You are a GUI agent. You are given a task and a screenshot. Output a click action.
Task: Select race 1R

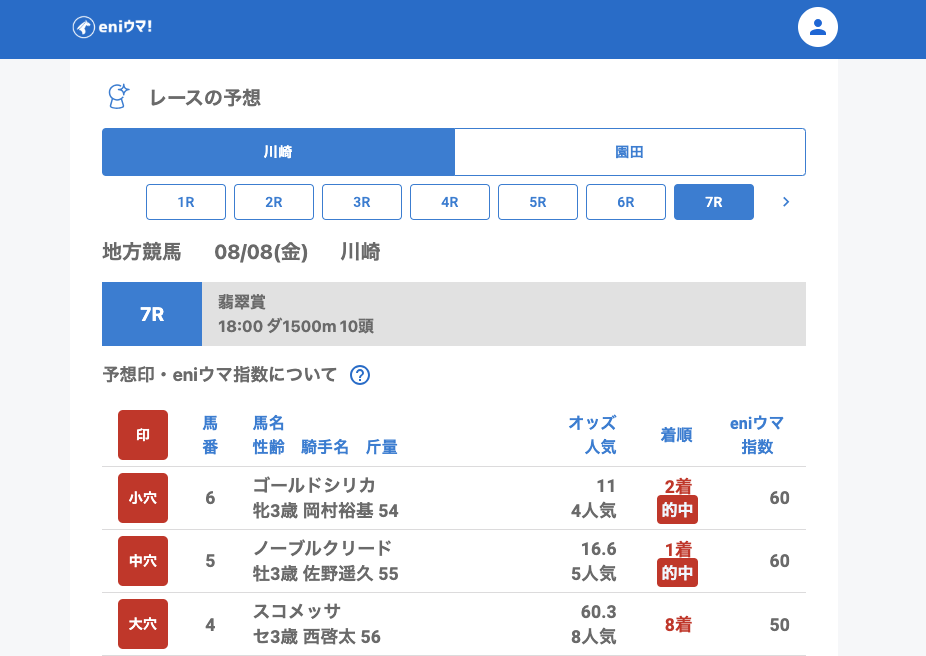pos(186,202)
